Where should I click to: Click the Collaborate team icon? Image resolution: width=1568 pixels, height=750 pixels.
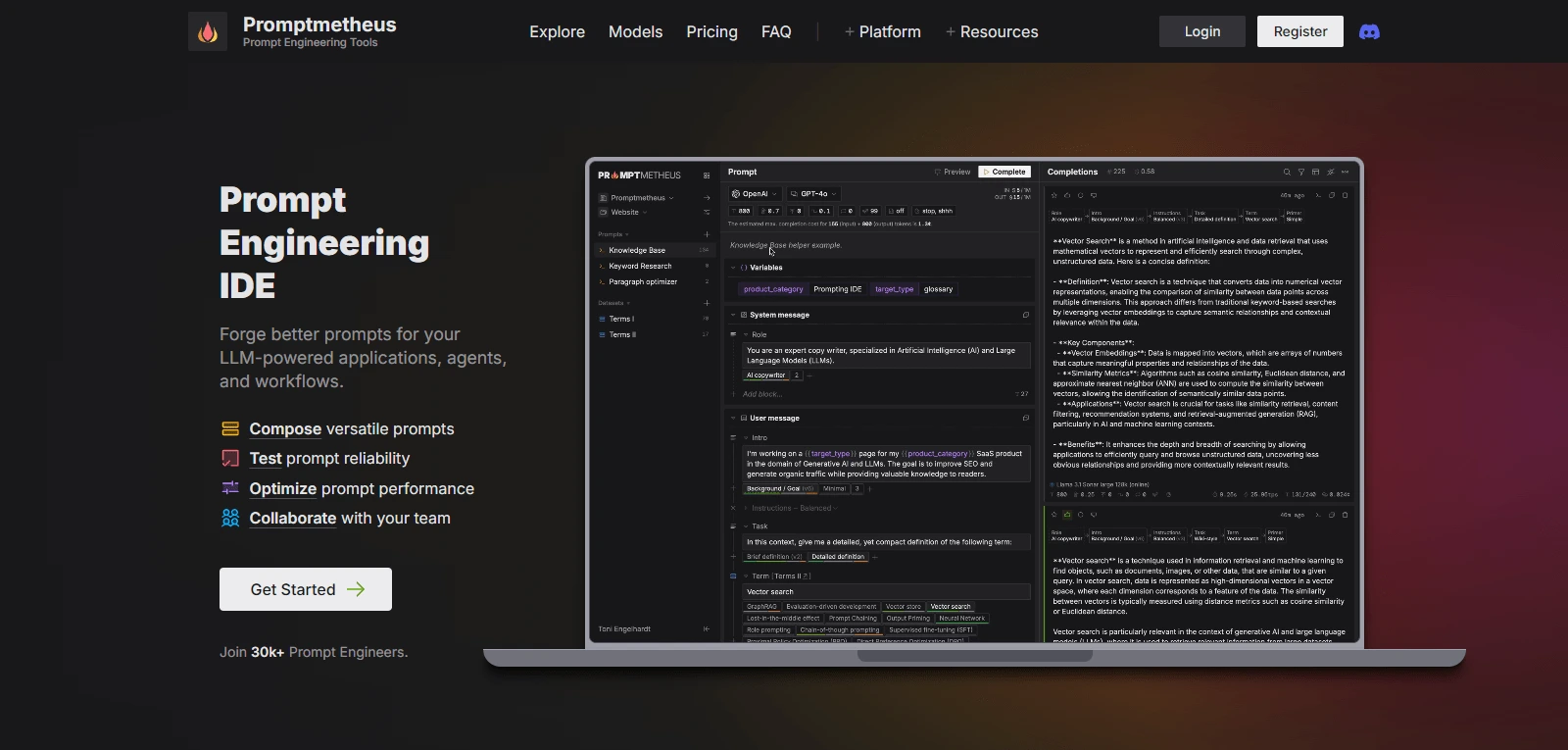coord(230,518)
